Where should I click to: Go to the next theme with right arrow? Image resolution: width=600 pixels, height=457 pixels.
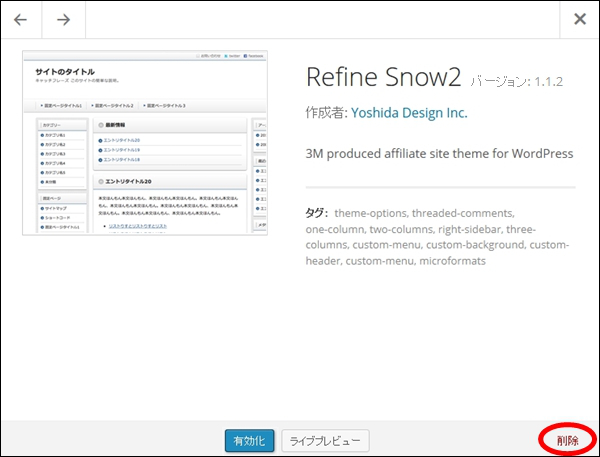tap(64, 20)
